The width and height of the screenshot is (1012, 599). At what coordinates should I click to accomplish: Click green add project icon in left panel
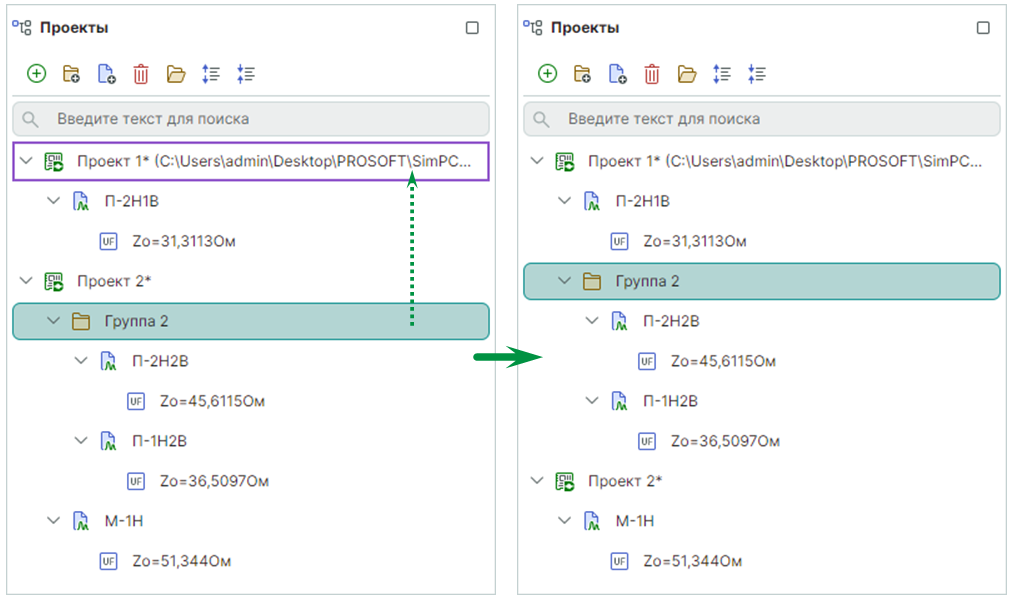pyautogui.click(x=36, y=73)
